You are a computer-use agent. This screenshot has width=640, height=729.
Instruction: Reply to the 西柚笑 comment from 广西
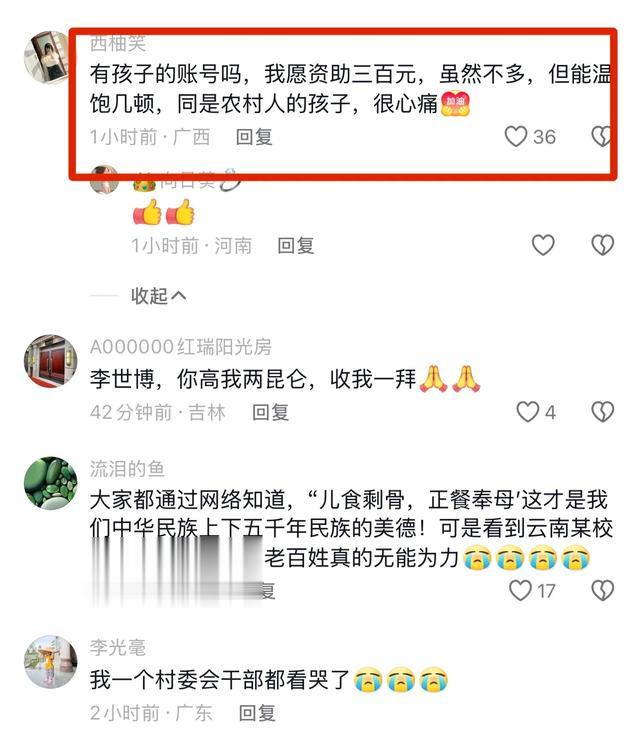(254, 137)
